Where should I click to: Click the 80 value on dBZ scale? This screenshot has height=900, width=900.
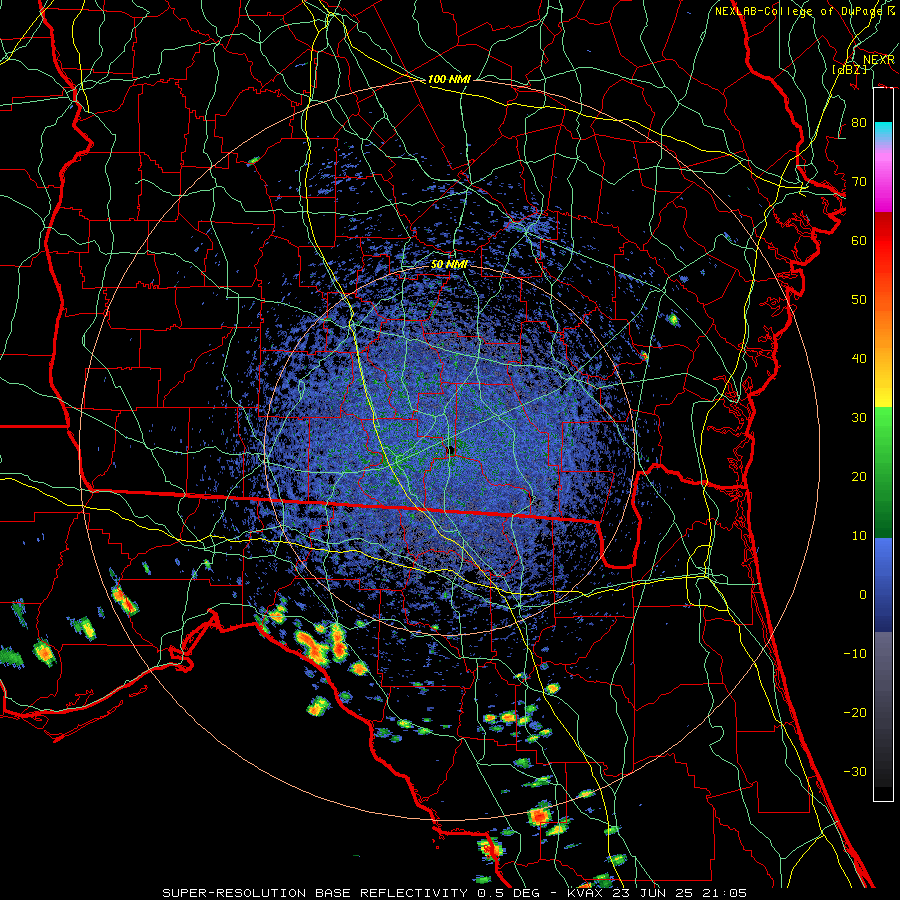tap(859, 123)
